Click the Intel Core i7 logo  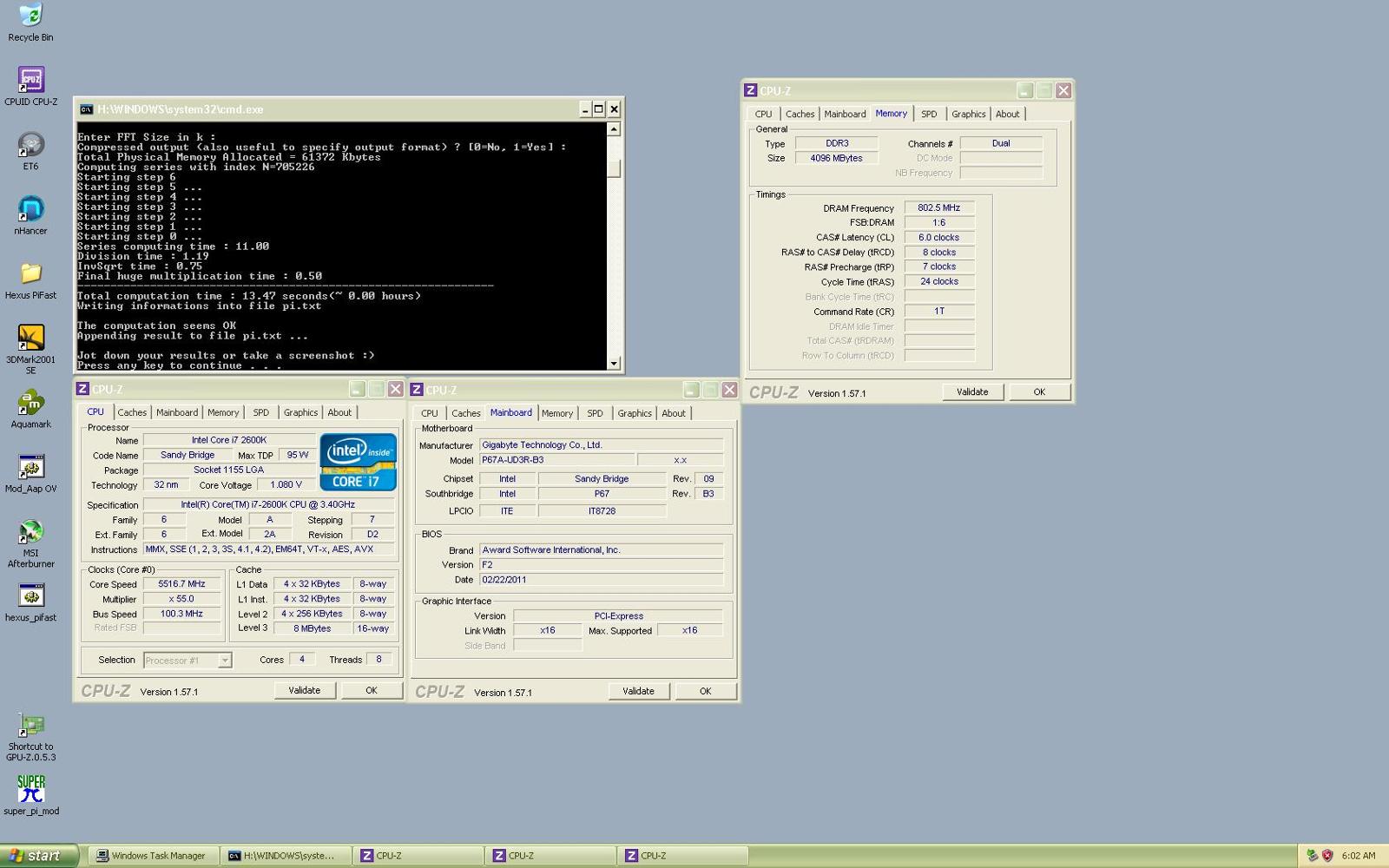pos(358,462)
